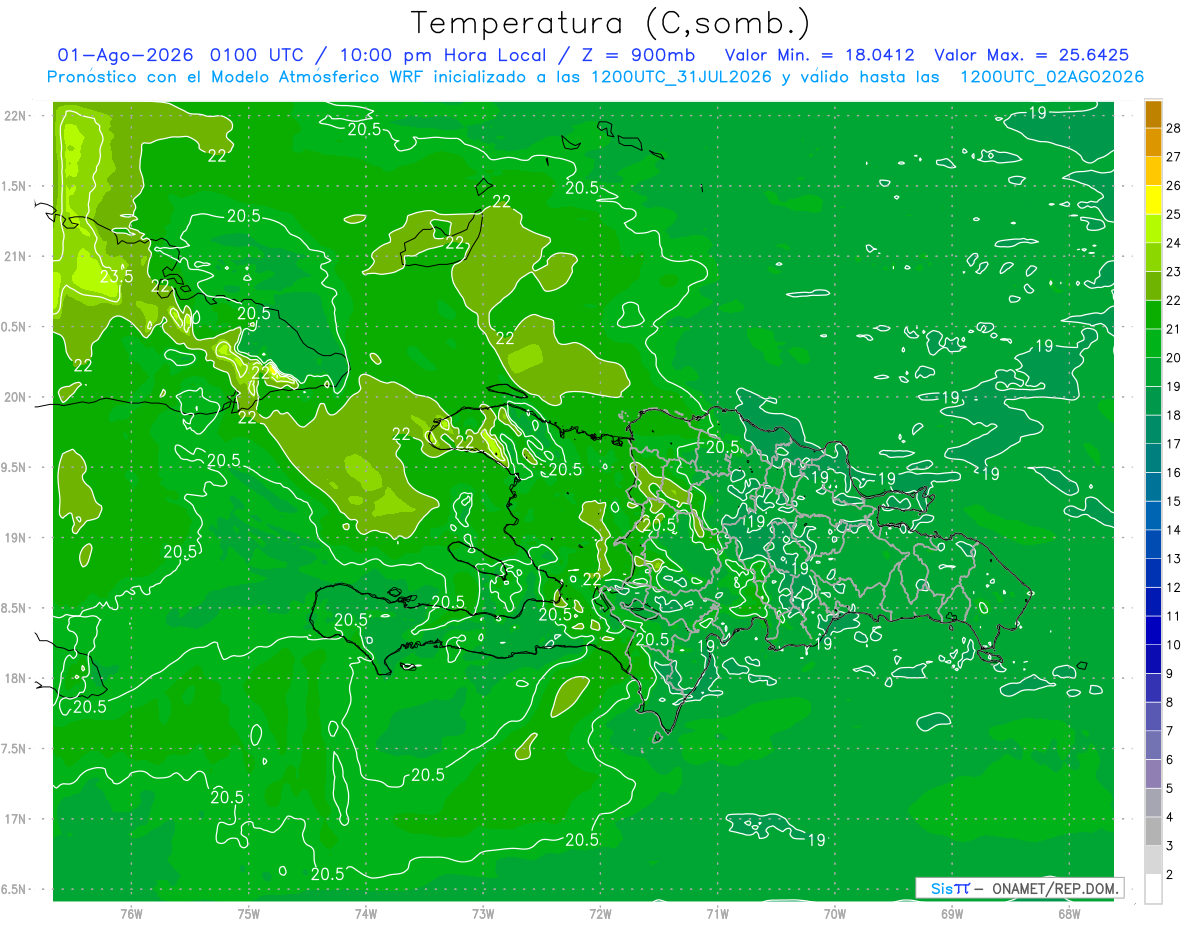This screenshot has height=927, width=1200.
Task: Click the '23.5' contour label over Cuba
Action: (x=115, y=276)
